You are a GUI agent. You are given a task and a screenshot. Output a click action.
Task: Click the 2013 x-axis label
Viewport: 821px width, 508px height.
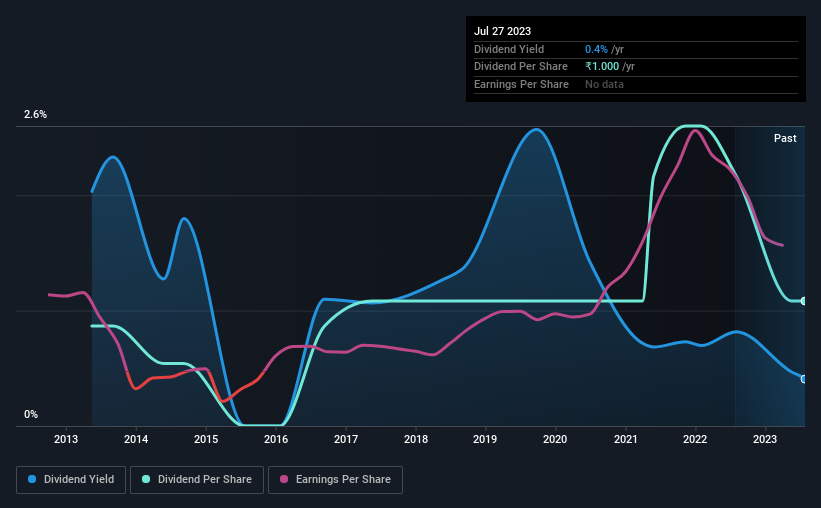pos(66,439)
